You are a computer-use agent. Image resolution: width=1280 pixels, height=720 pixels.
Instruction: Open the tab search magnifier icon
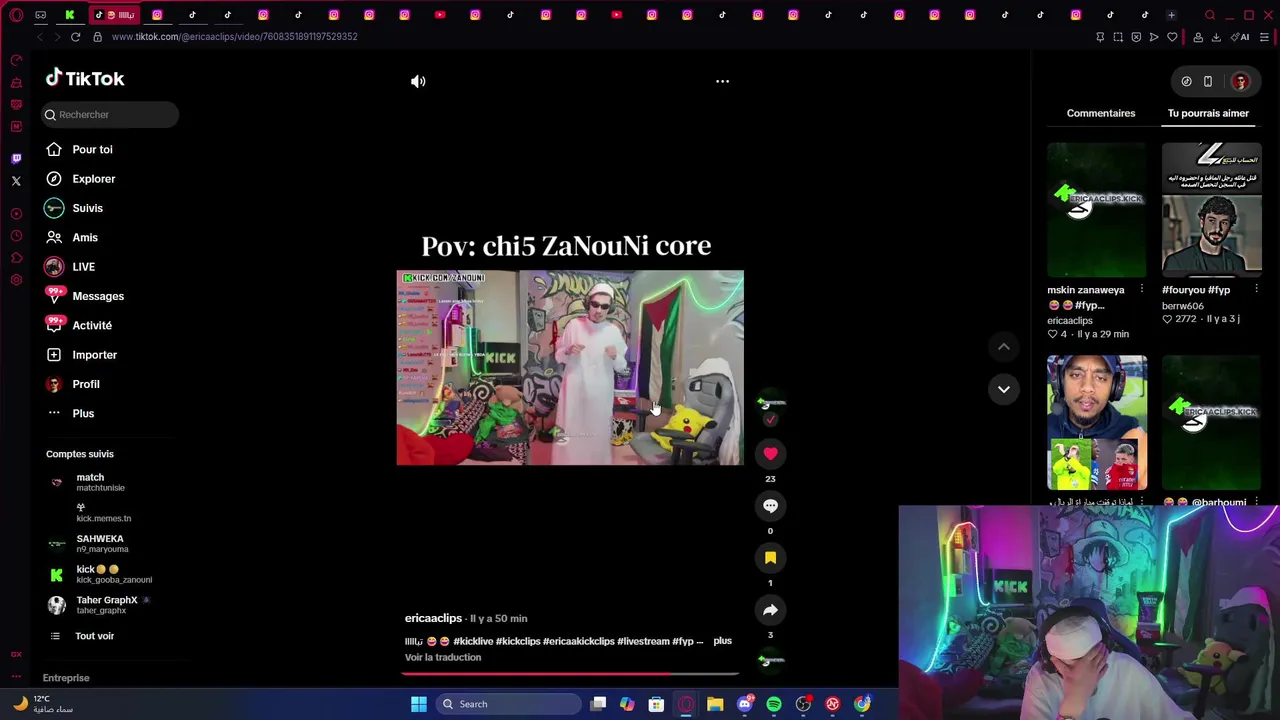pyautogui.click(x=1210, y=15)
